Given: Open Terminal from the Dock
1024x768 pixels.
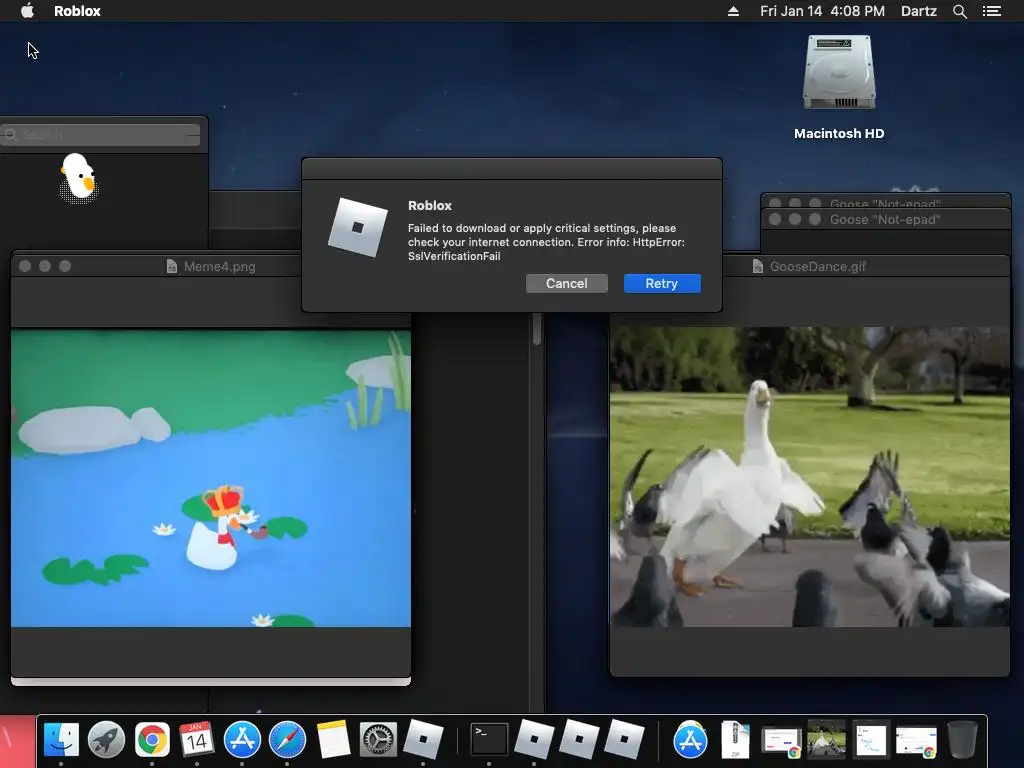Looking at the screenshot, I should coord(489,740).
